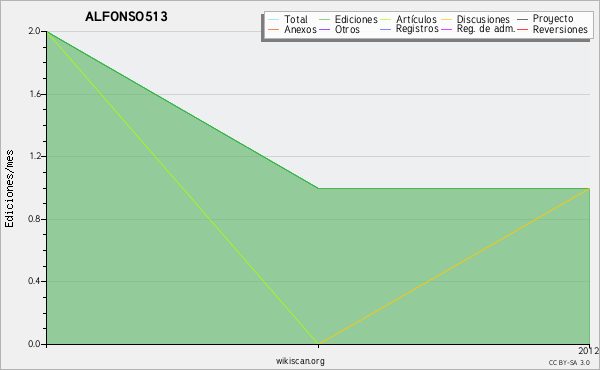
Task: Click the Ediciones legend label
Action: (x=356, y=19)
